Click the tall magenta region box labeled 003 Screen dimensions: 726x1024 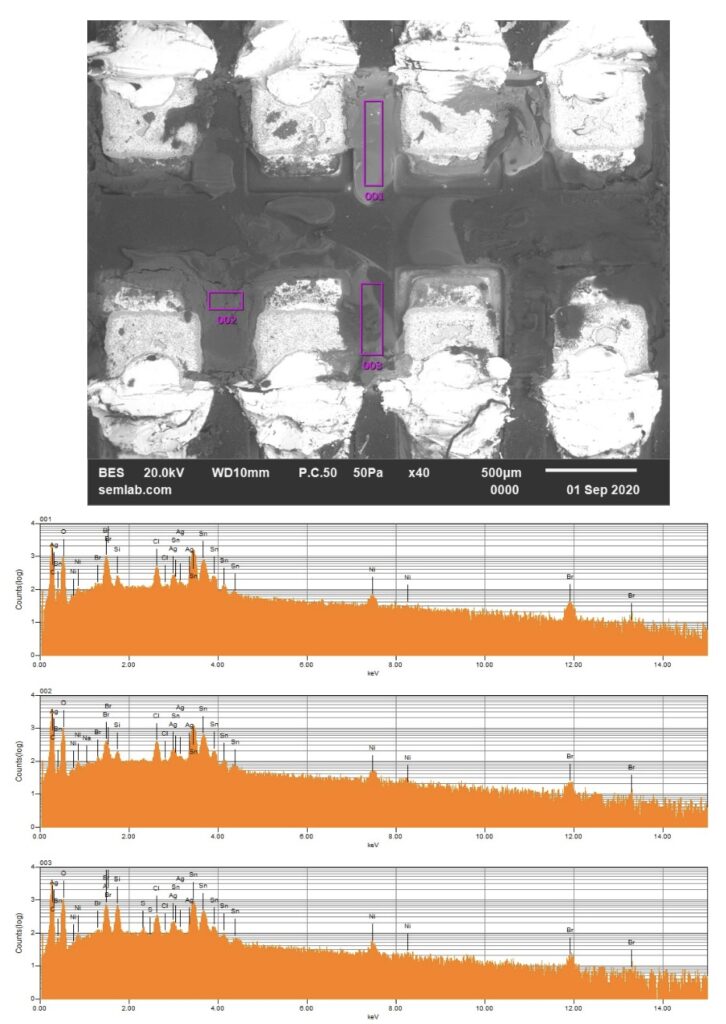pos(371,318)
